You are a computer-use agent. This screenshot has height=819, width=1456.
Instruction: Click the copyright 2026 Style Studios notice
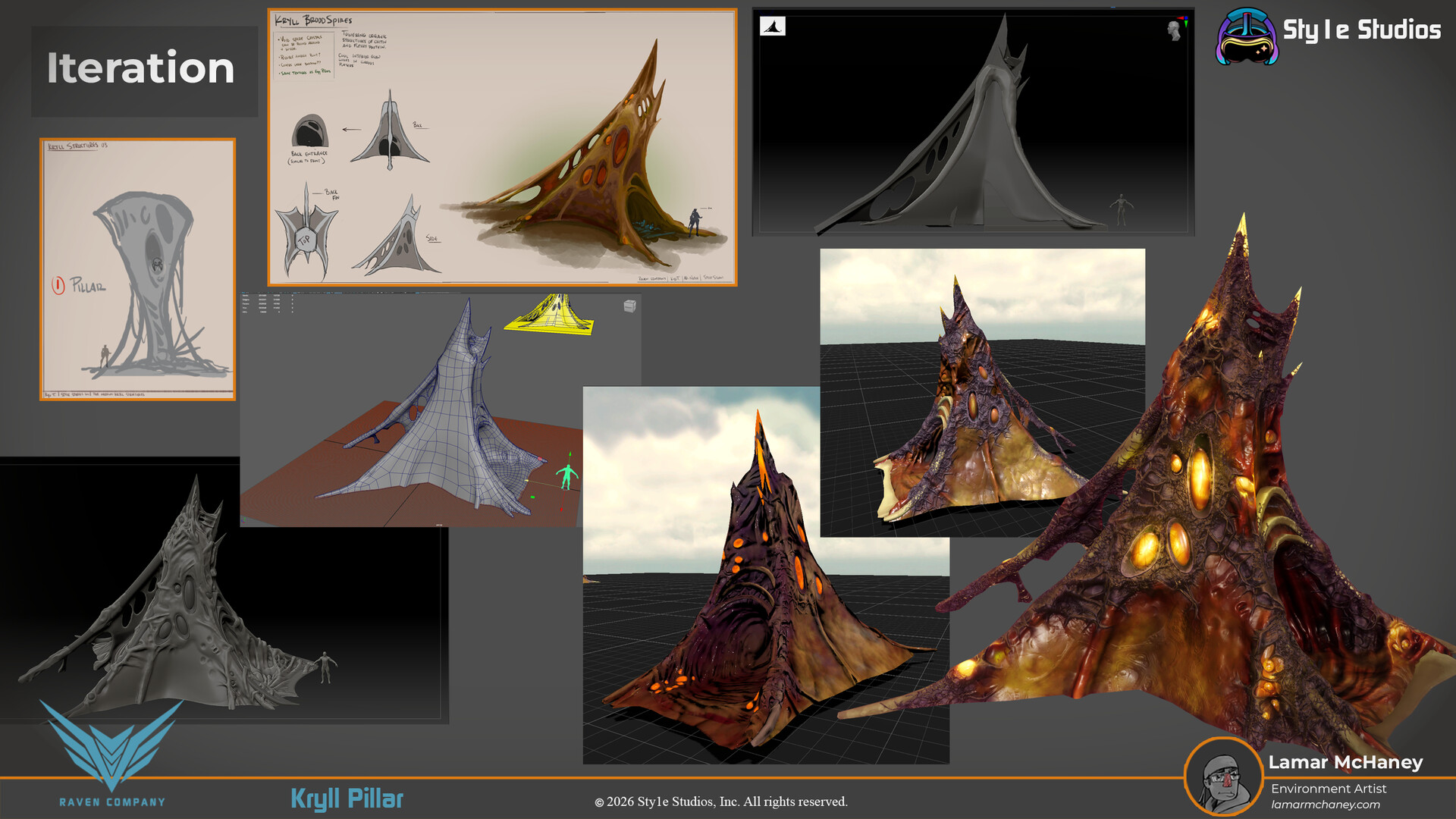point(720,802)
